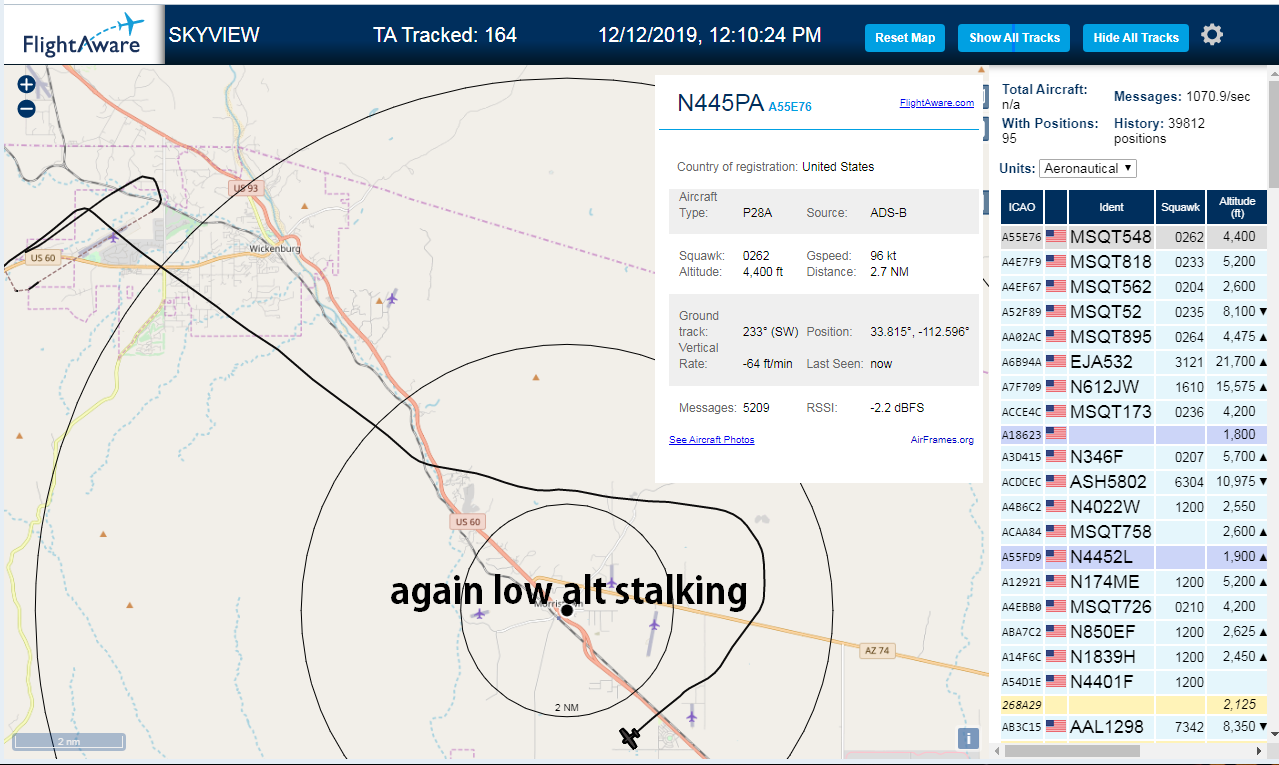This screenshot has width=1279, height=765.
Task: Select the N612JW aircraft row
Action: click(x=1134, y=387)
